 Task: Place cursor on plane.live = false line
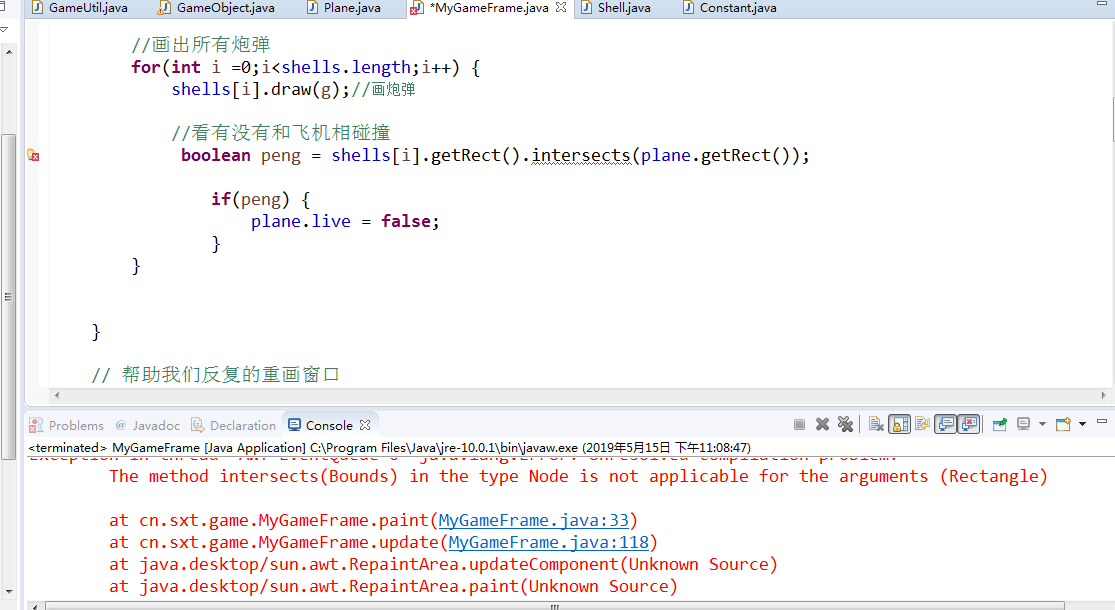345,221
